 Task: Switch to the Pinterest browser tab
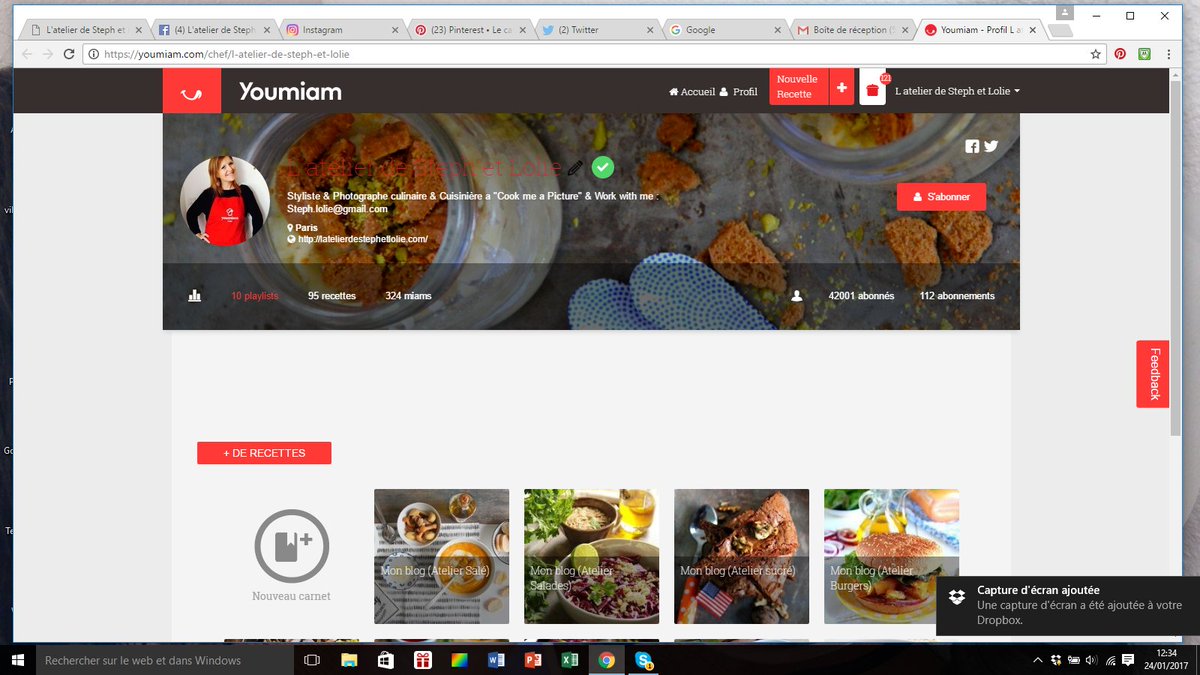tap(469, 30)
